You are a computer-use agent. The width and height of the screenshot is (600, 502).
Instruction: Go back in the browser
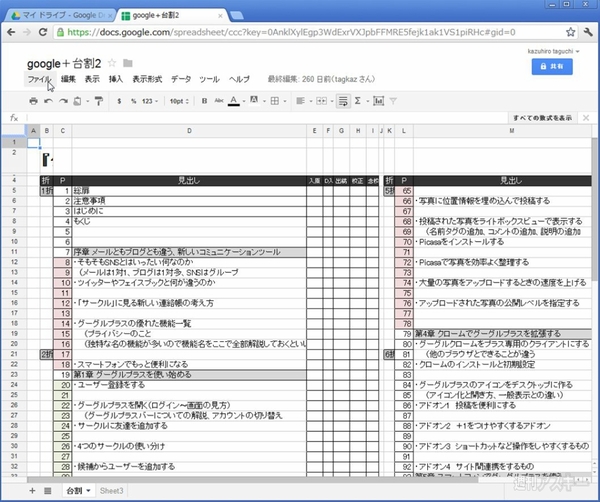tap(11, 32)
